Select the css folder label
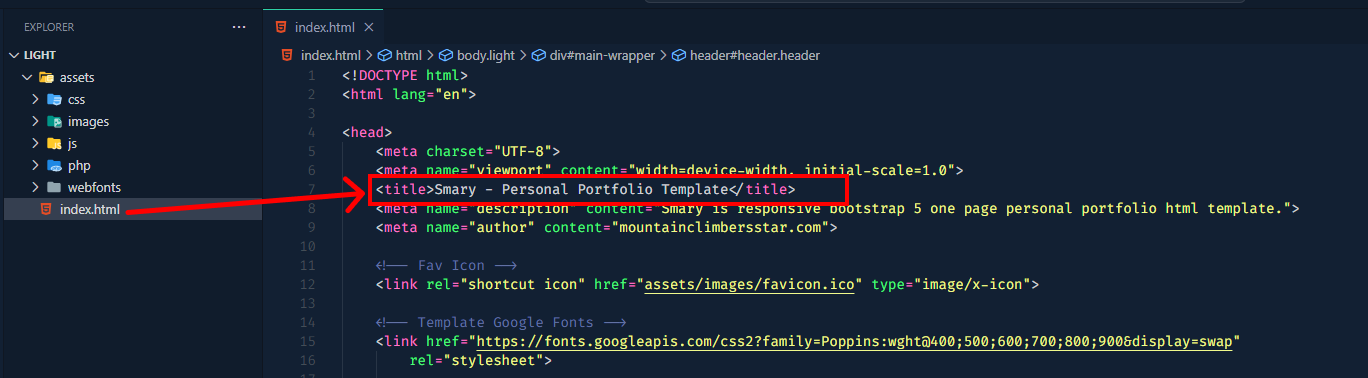This screenshot has height=378, width=1368. tap(76, 99)
